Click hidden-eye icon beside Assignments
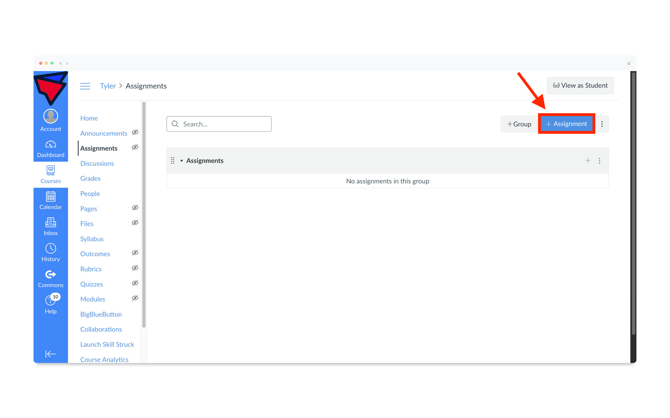 coord(135,147)
